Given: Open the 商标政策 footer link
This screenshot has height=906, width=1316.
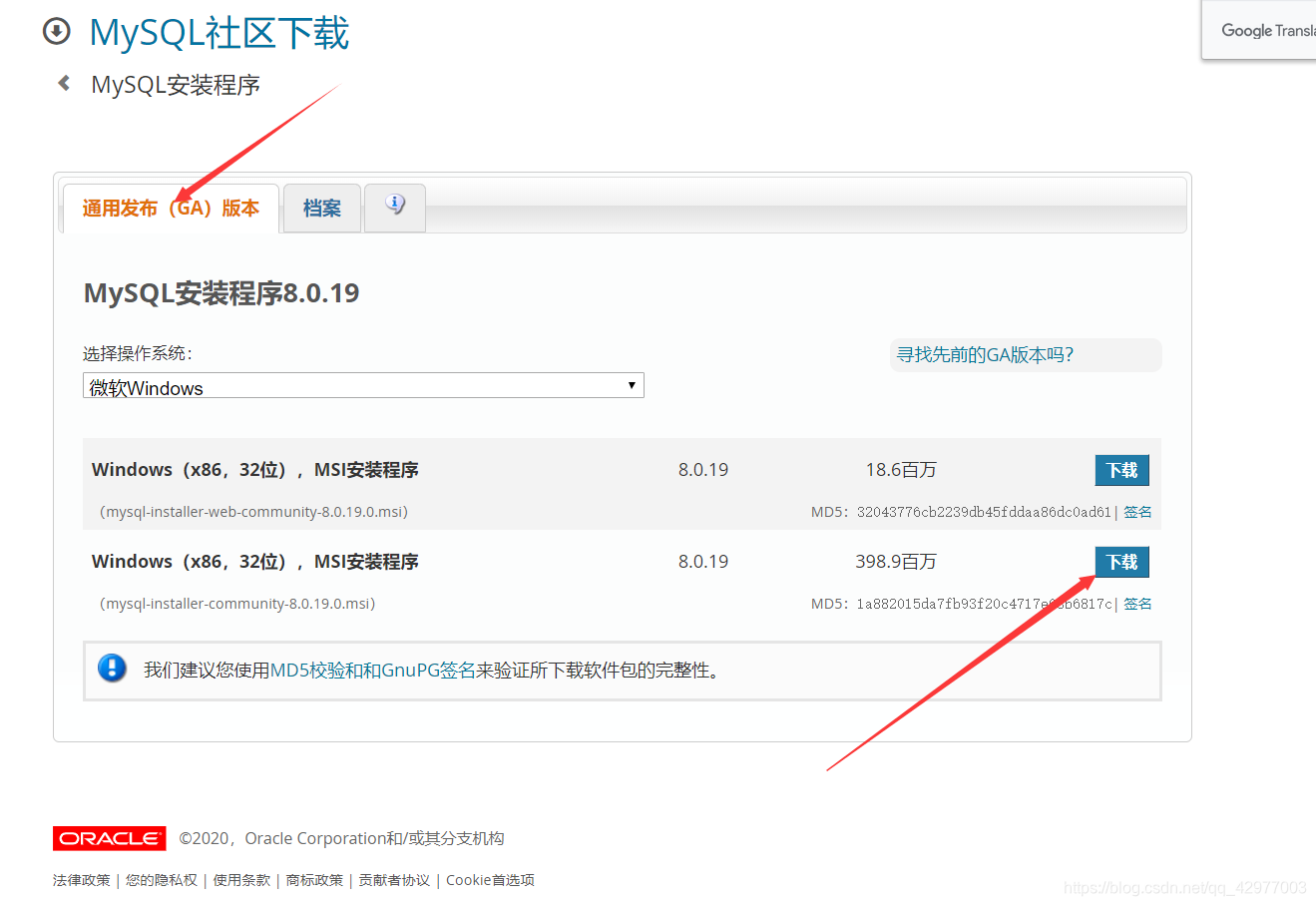Looking at the screenshot, I should (x=314, y=880).
